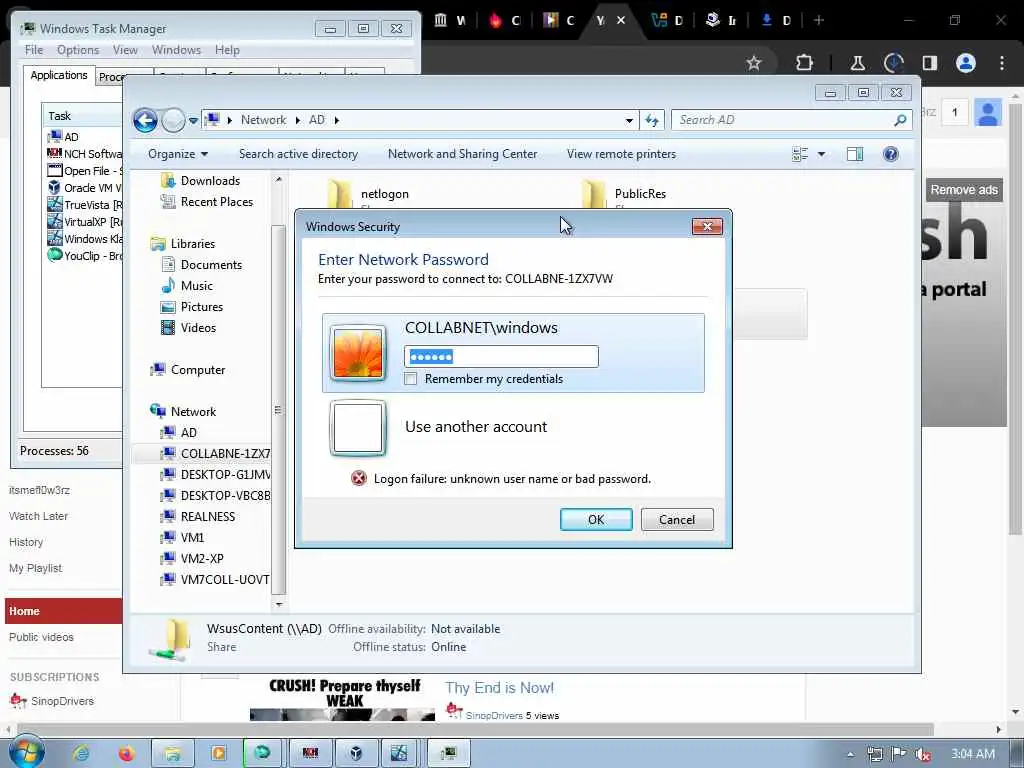Click the Explorer help question mark icon
The width and height of the screenshot is (1024, 768).
point(891,154)
